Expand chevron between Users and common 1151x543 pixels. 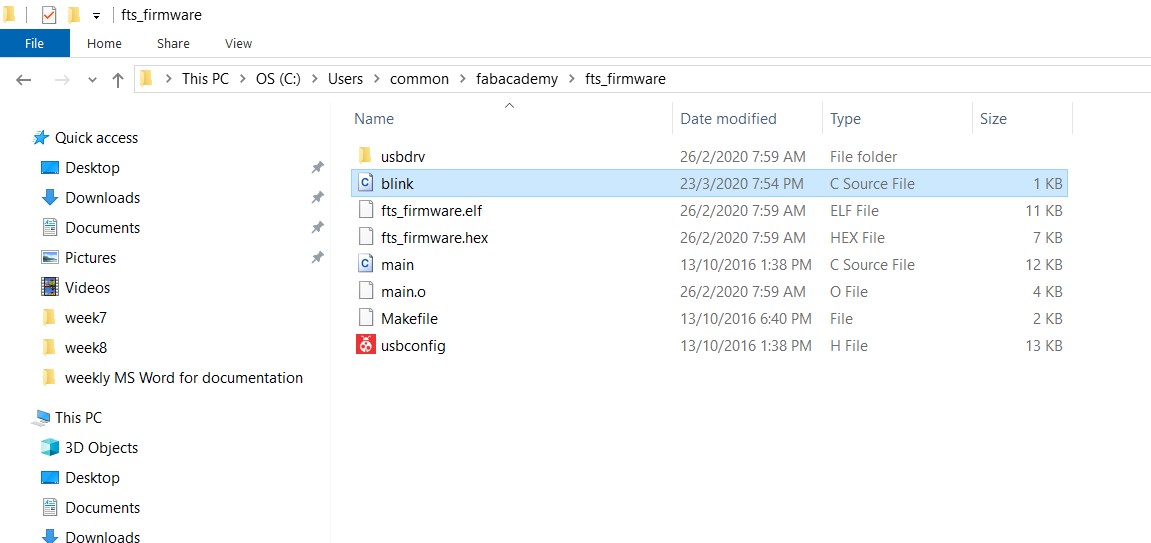pyautogui.click(x=377, y=79)
